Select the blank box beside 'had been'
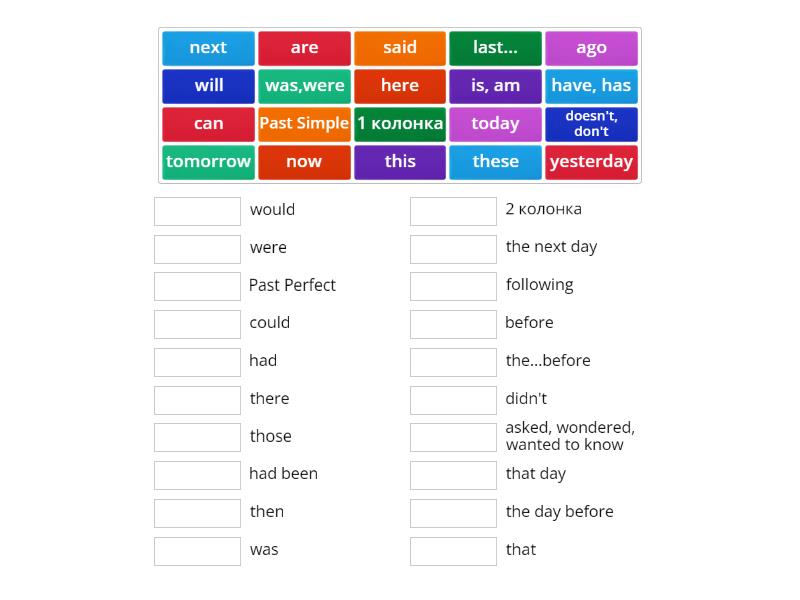Screen dimensions: 800x600 coord(197,475)
